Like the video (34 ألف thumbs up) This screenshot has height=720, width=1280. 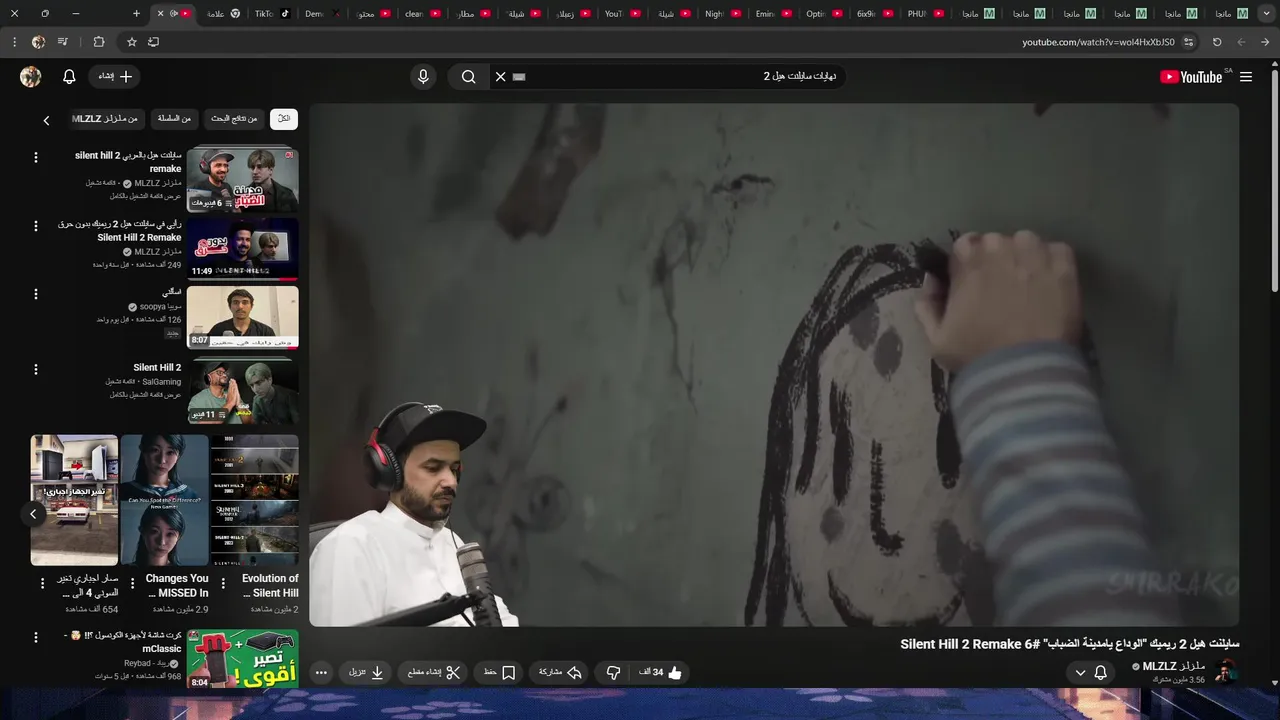[x=661, y=673]
